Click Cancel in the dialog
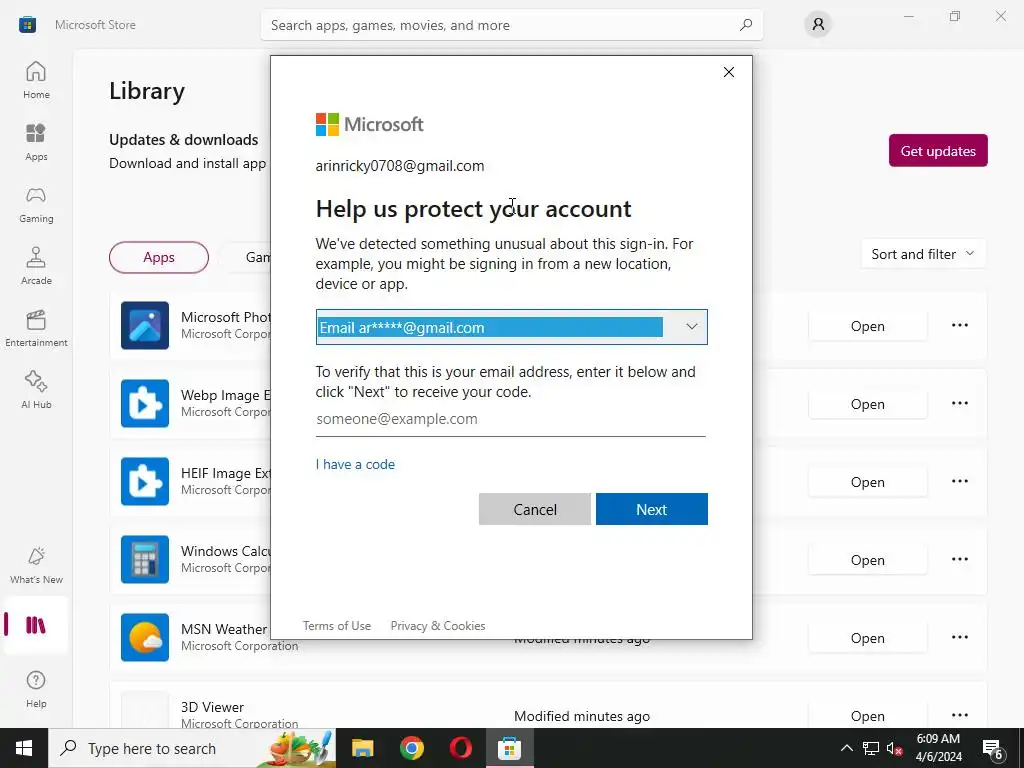 click(x=535, y=509)
